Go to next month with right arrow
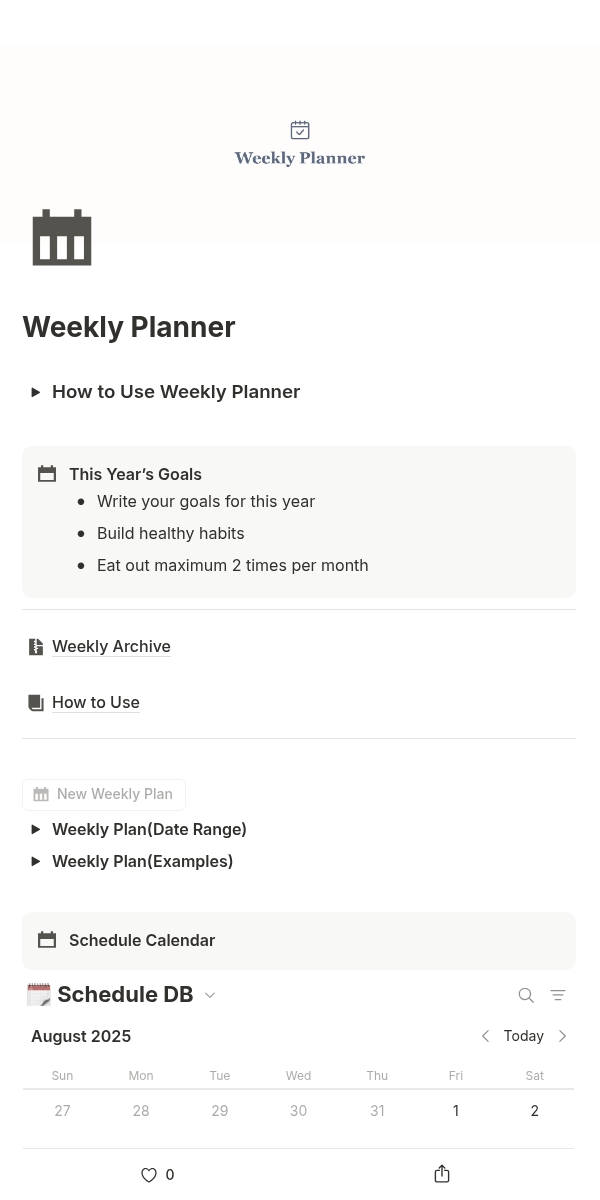The width and height of the screenshot is (600, 1200). click(562, 1036)
